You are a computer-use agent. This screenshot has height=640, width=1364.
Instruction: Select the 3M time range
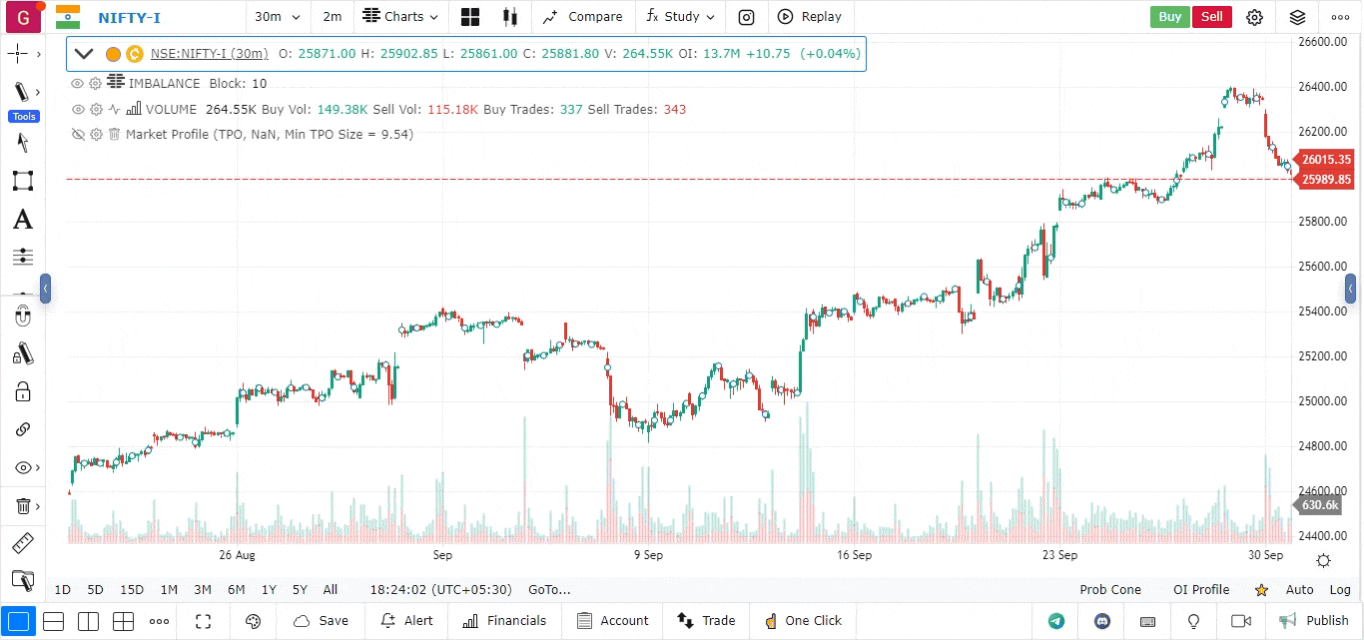(x=202, y=590)
